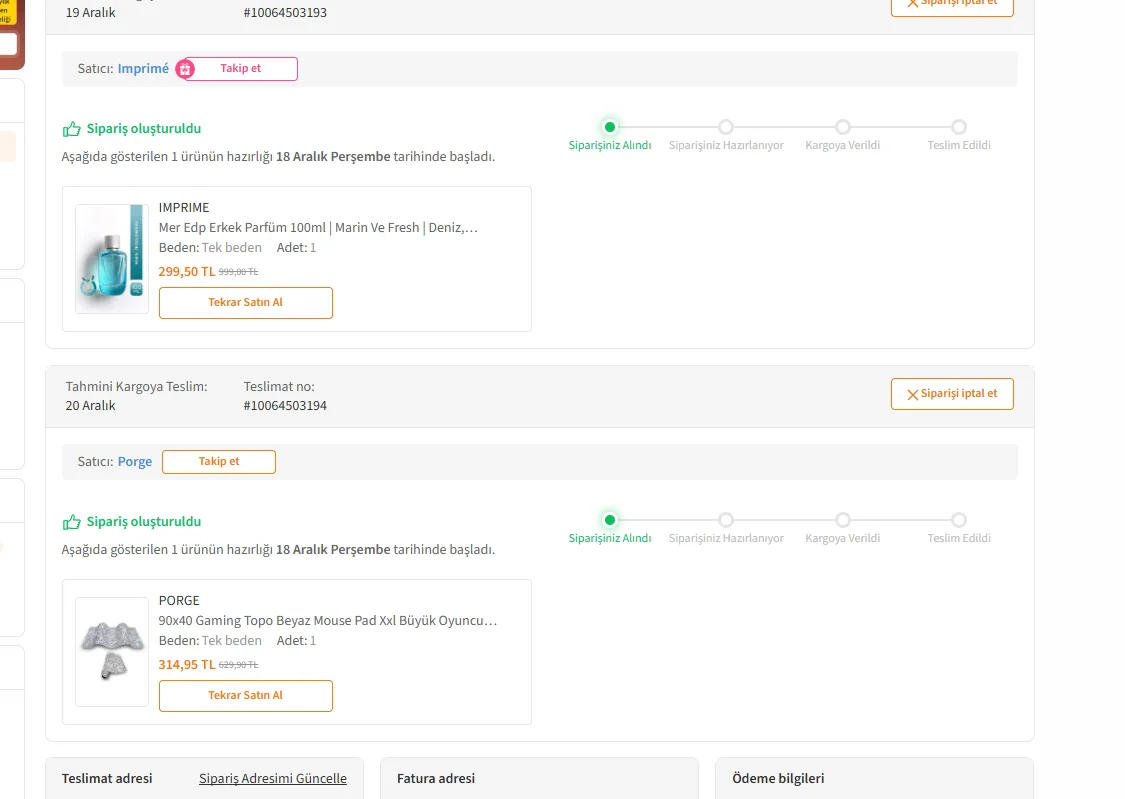This screenshot has width=1125, height=799.
Task: Click the 'Teslim Edildi' step circle for Imprimé order
Action: (x=959, y=127)
